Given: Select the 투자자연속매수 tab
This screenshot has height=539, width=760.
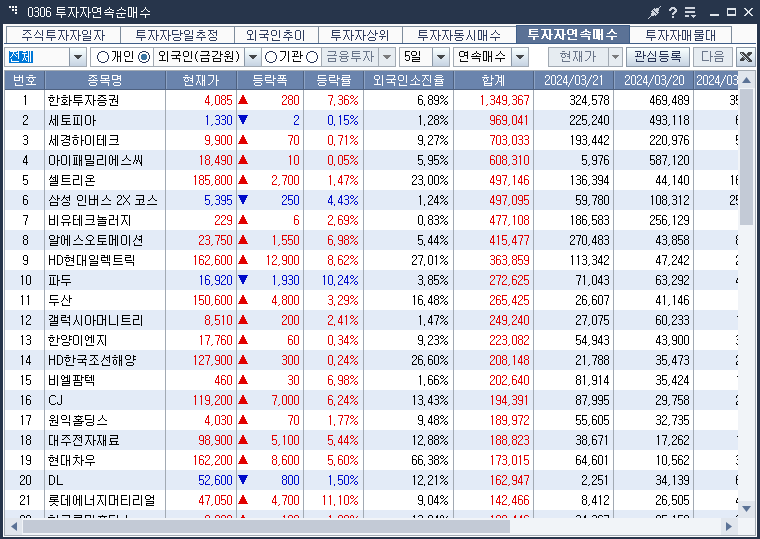Looking at the screenshot, I should [572, 34].
